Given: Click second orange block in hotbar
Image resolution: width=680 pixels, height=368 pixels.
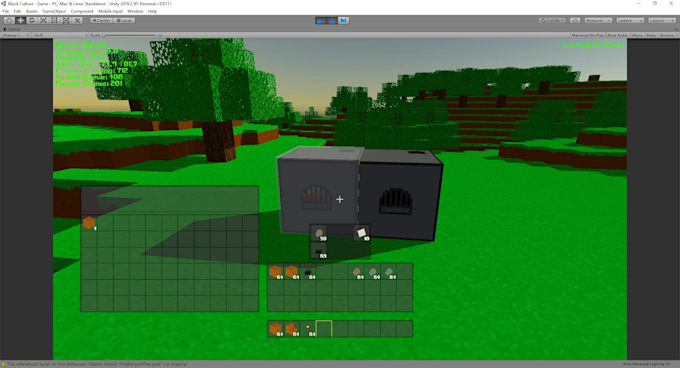Looking at the screenshot, I should (291, 329).
